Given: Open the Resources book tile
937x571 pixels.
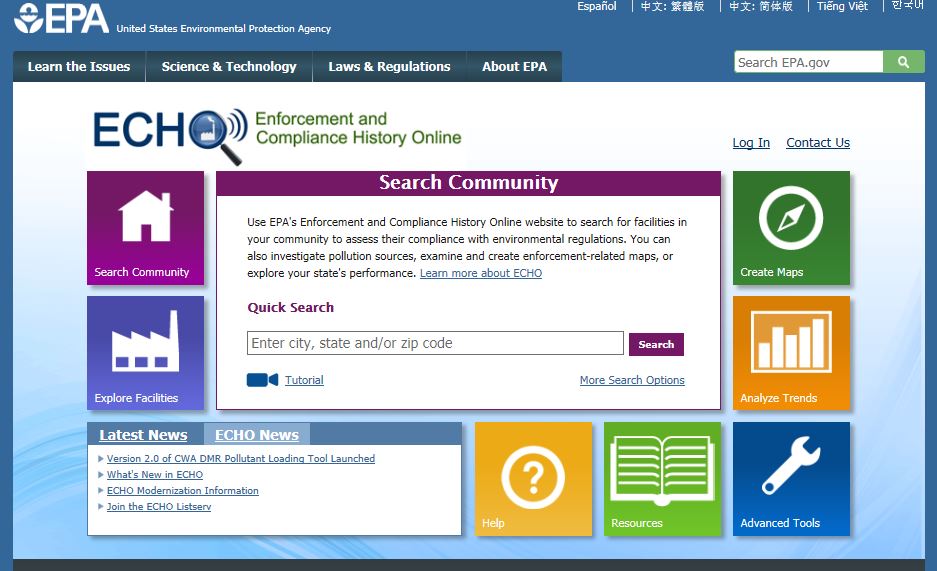Looking at the screenshot, I should [662, 478].
